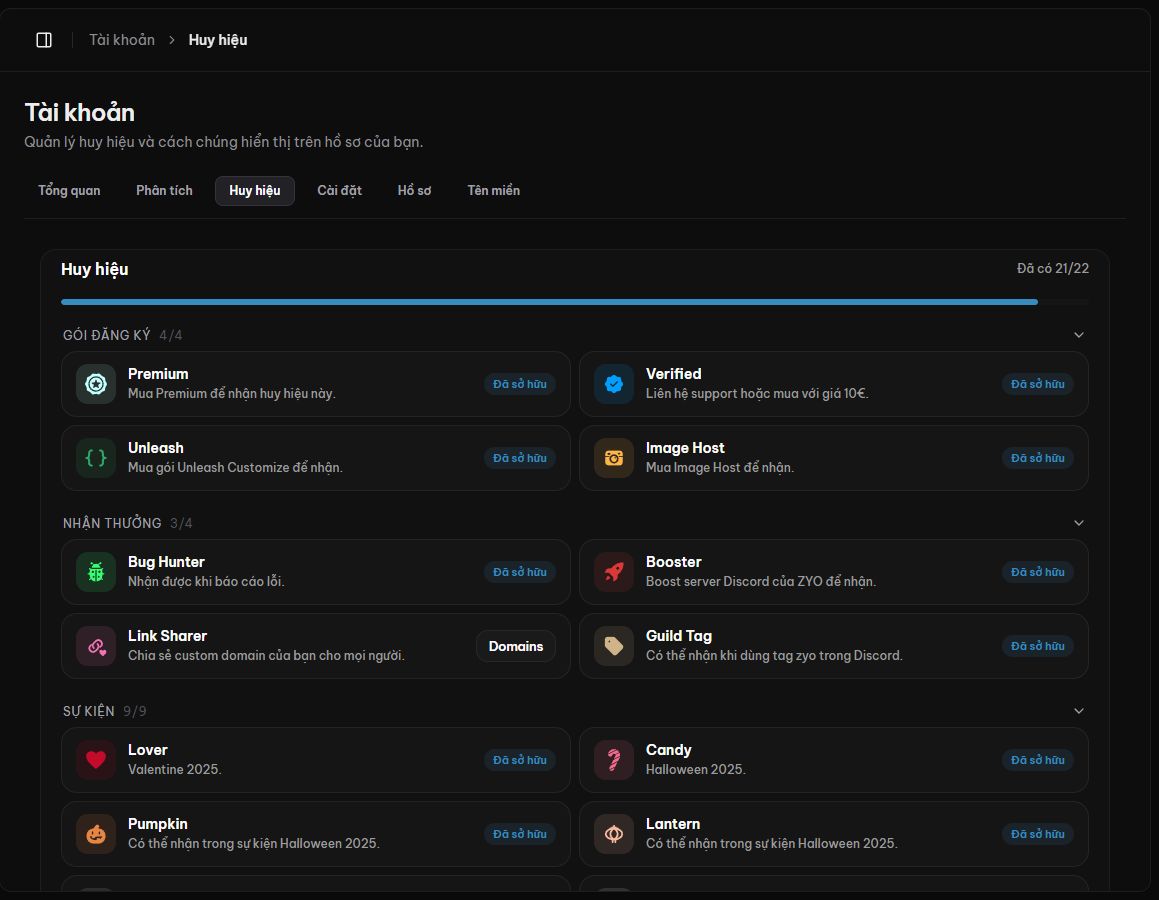1159x900 pixels.
Task: Click the Huy hiệu breadcrumb text
Action: (218, 40)
